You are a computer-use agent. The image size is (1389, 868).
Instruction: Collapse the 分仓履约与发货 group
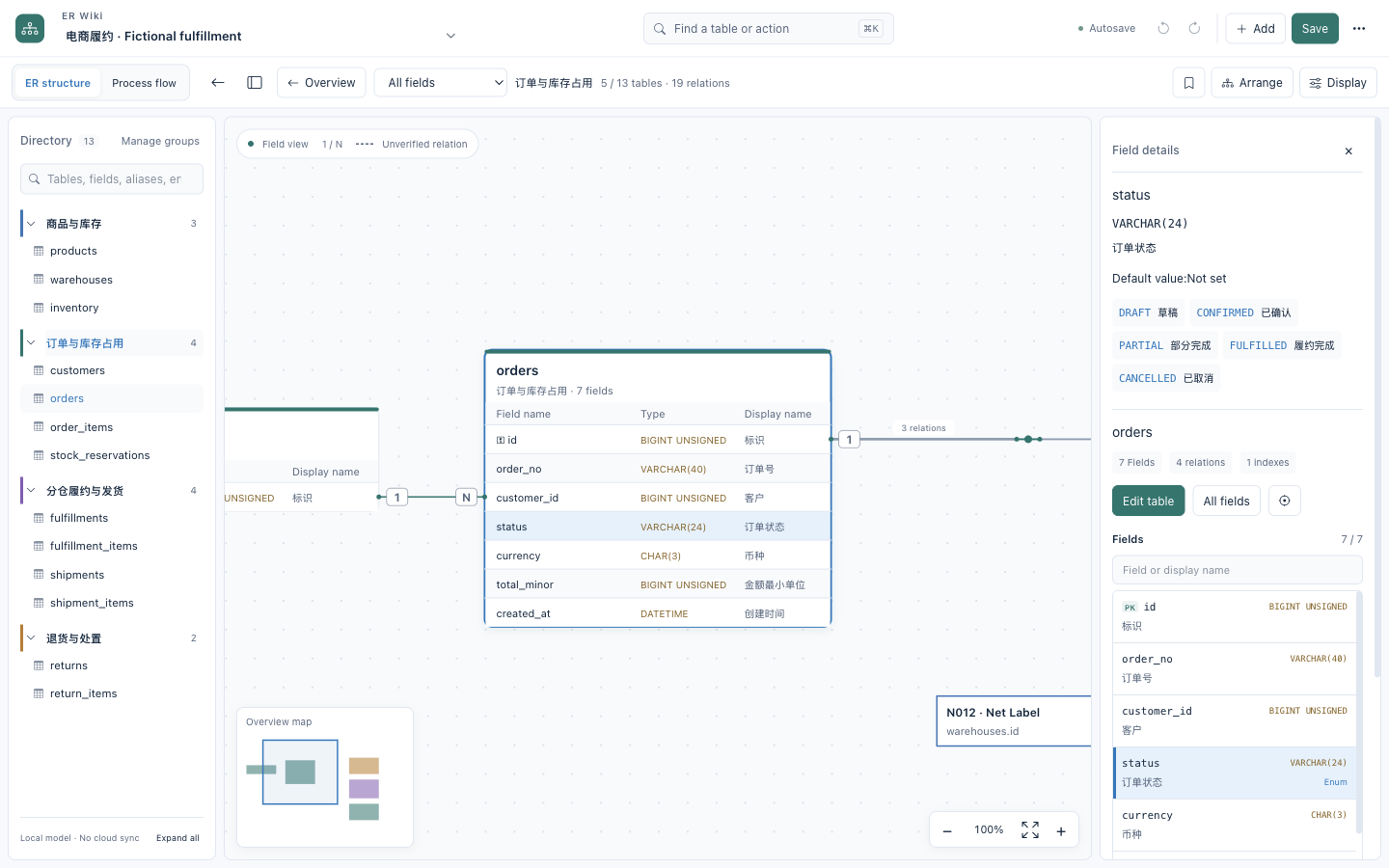tap(31, 491)
